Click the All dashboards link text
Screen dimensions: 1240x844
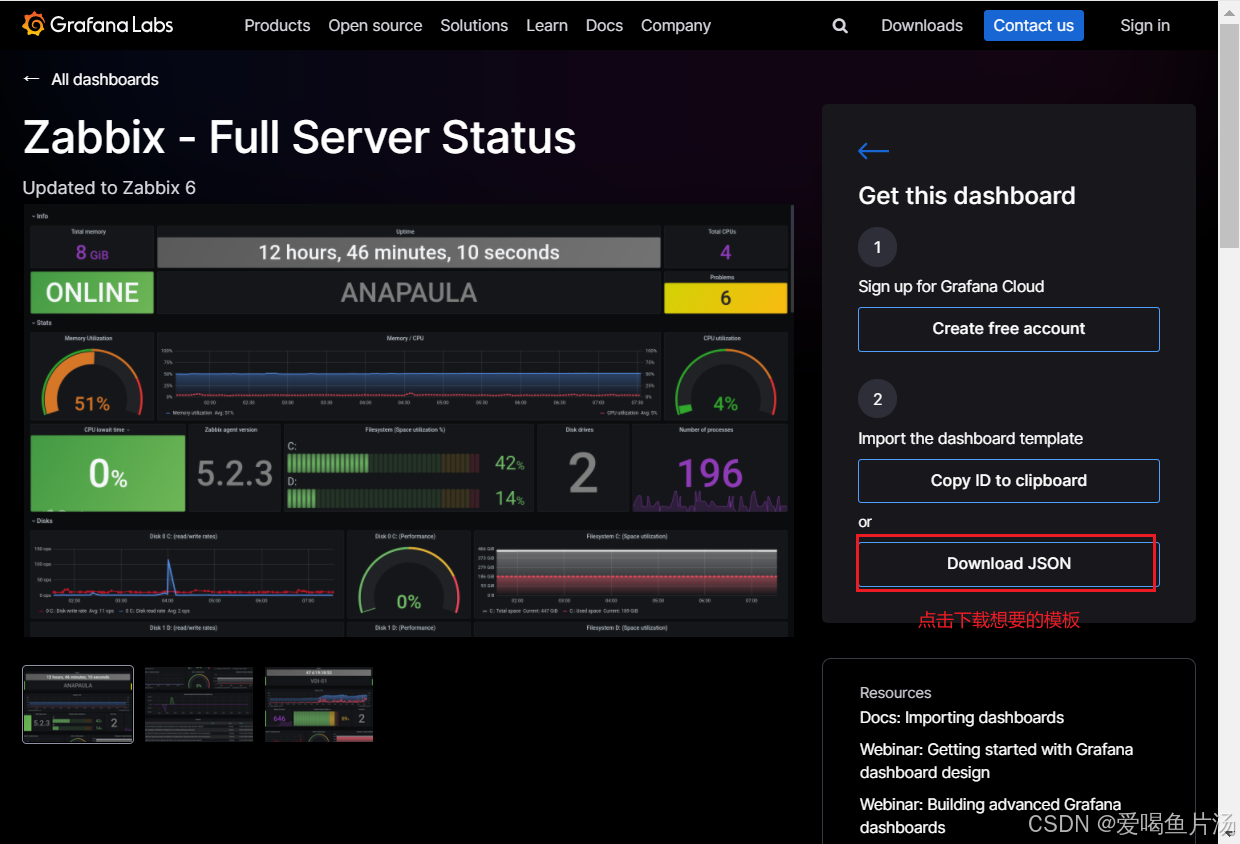105,79
